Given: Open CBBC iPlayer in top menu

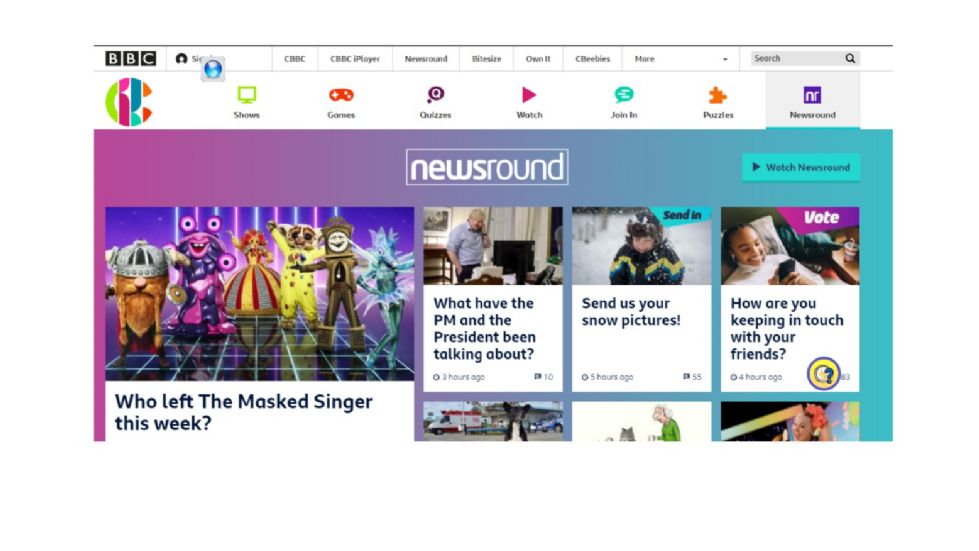Looking at the screenshot, I should [x=355, y=59].
